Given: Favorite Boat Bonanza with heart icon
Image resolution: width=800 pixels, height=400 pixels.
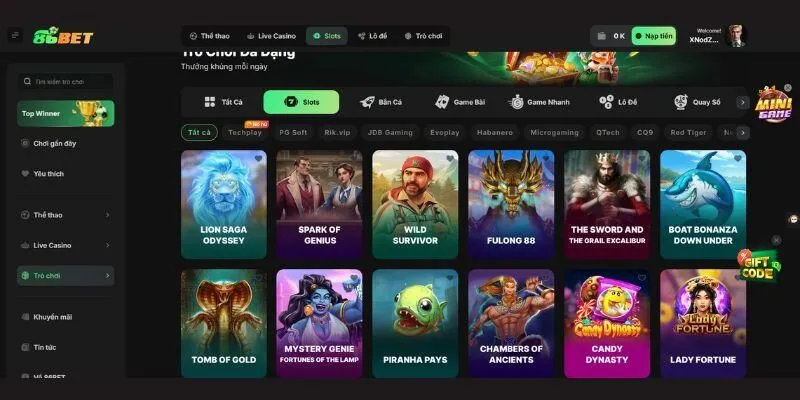Looking at the screenshot, I should [x=738, y=159].
